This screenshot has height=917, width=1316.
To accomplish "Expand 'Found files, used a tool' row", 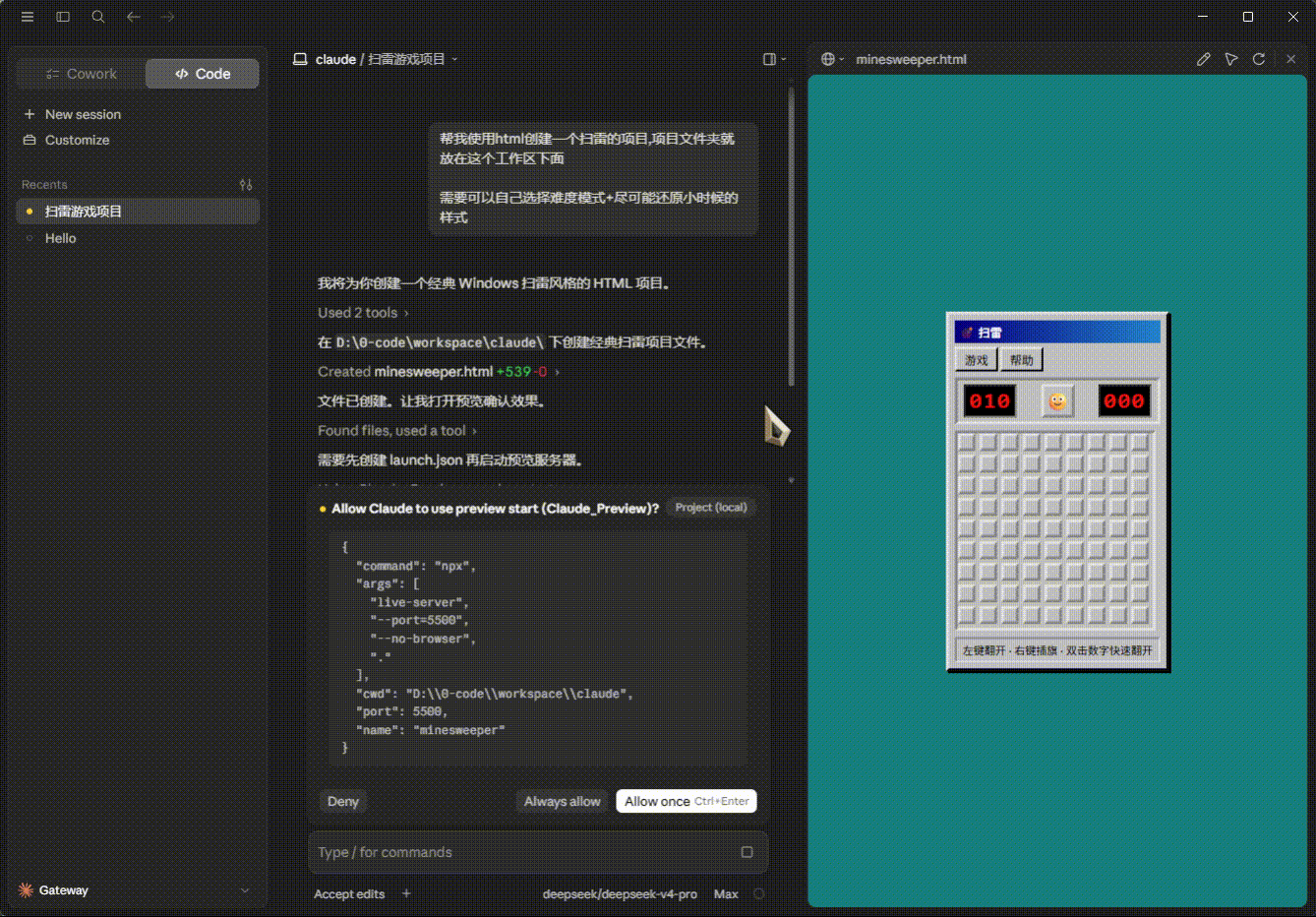I will (x=397, y=431).
